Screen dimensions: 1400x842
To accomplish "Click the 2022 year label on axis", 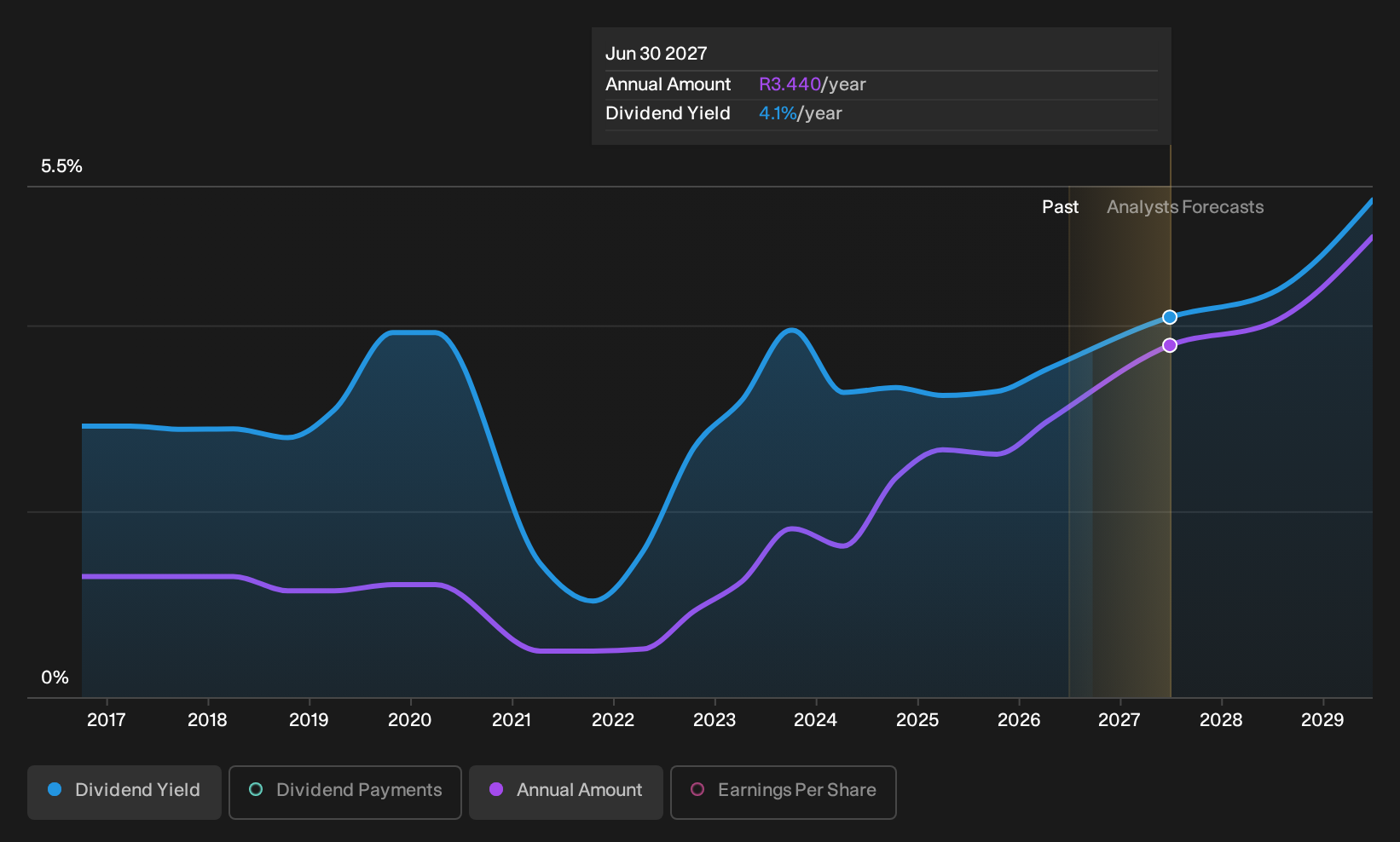I will coord(613,720).
